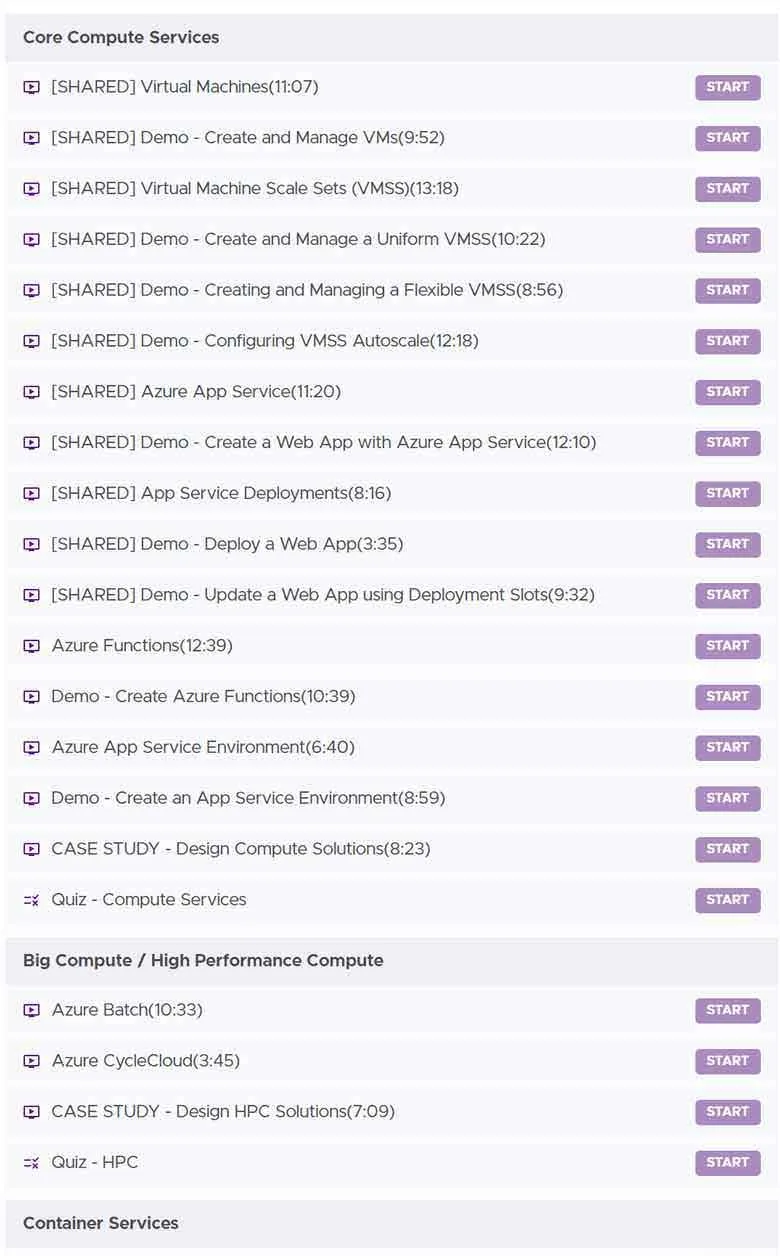780x1256 pixels.
Task: Click video icon for Create a Web App demo
Action: tap(31, 443)
